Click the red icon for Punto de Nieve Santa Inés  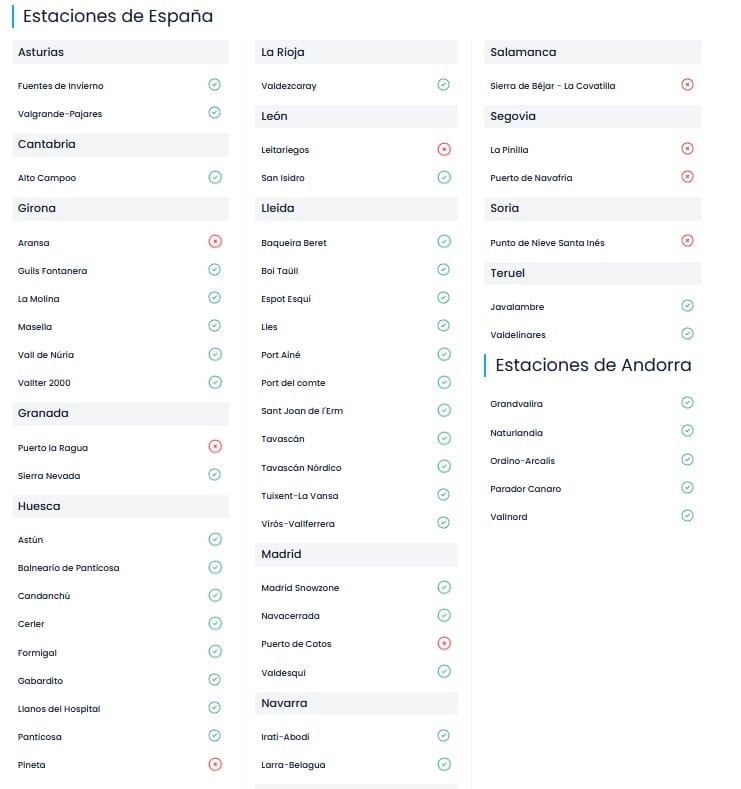click(687, 241)
